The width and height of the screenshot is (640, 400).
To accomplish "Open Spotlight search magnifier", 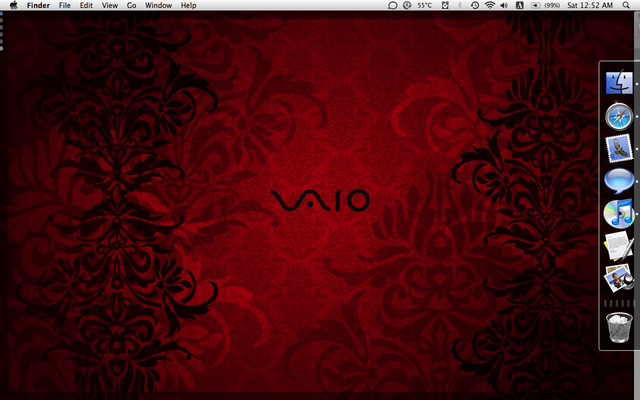I will click(626, 5).
